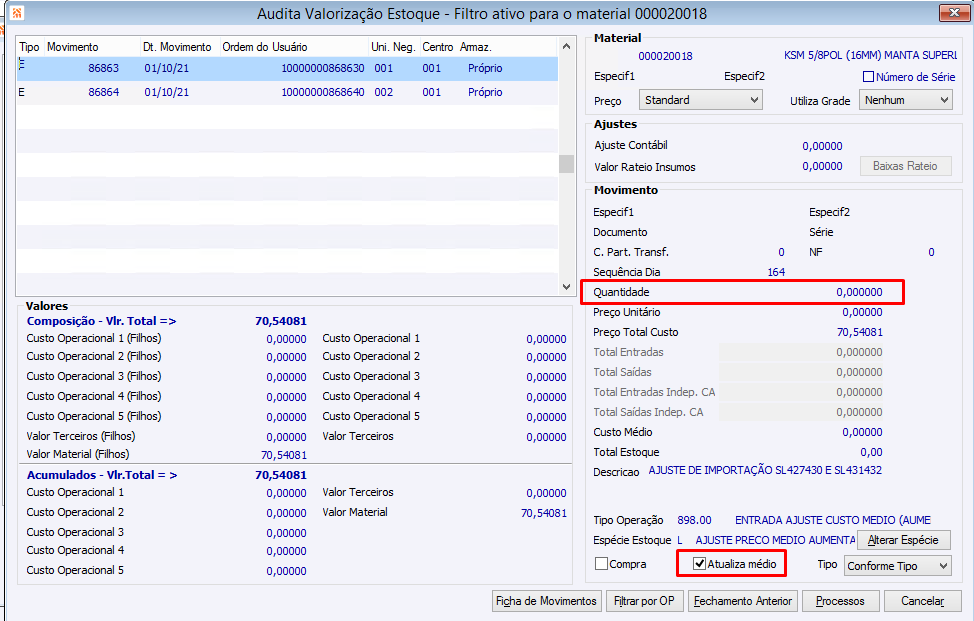Enable the Compra checkbox

[601, 564]
